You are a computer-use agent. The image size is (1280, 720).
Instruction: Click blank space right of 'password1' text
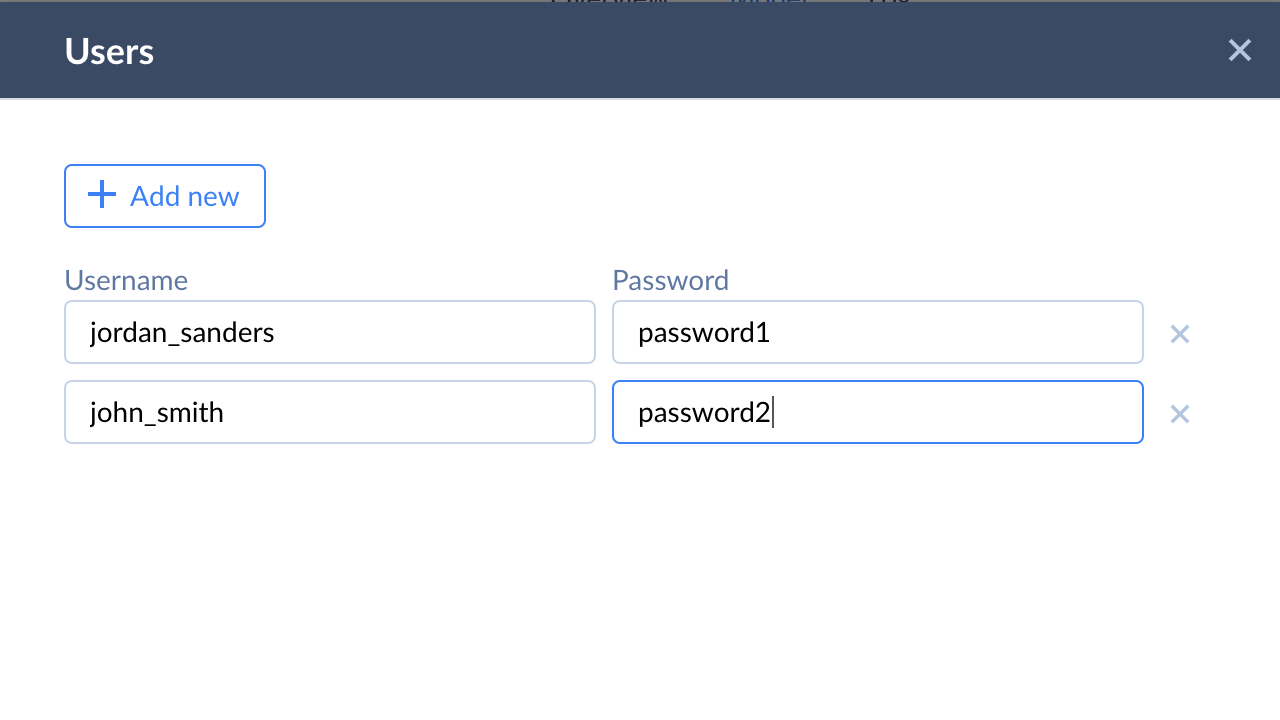[960, 332]
